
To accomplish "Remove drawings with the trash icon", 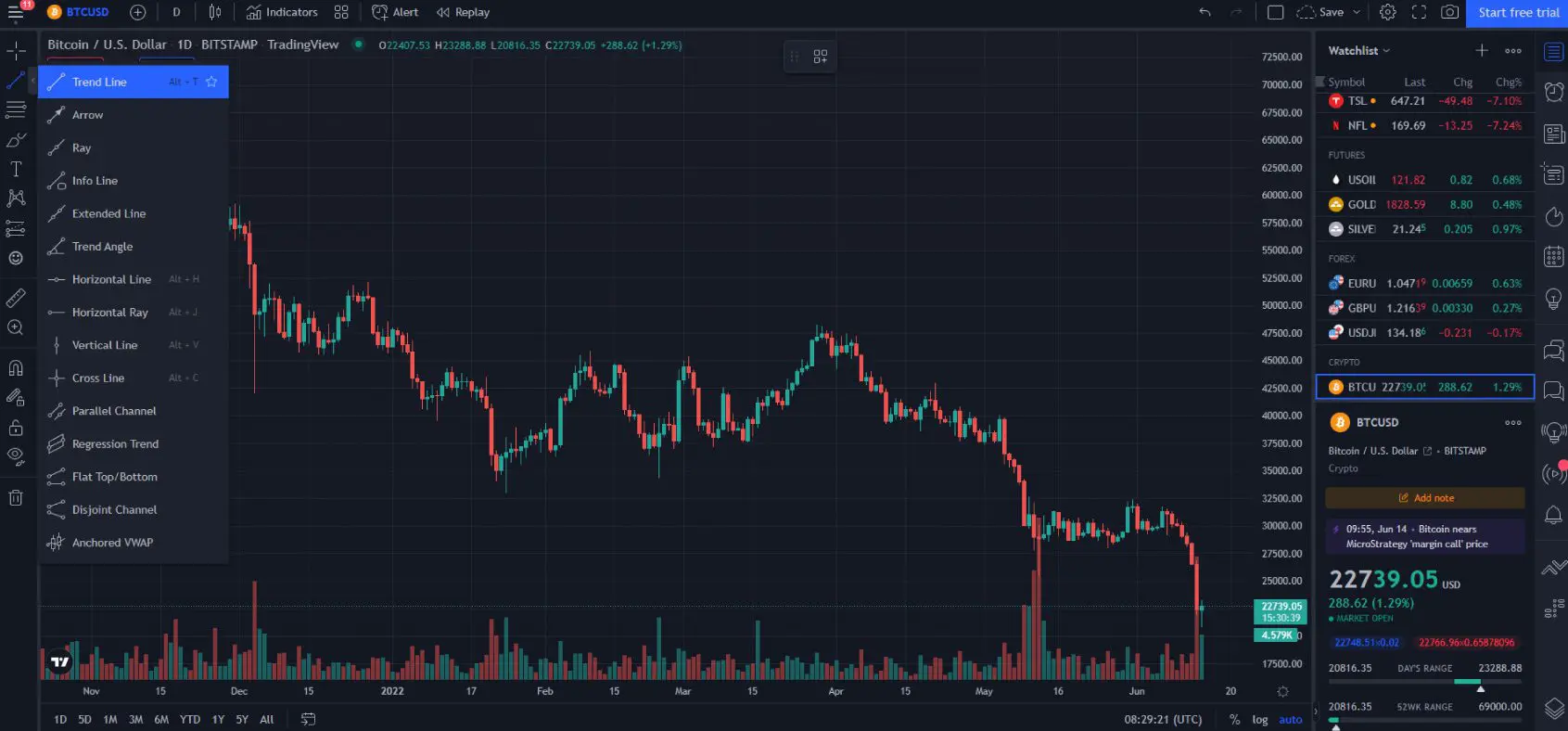I will click(x=16, y=498).
